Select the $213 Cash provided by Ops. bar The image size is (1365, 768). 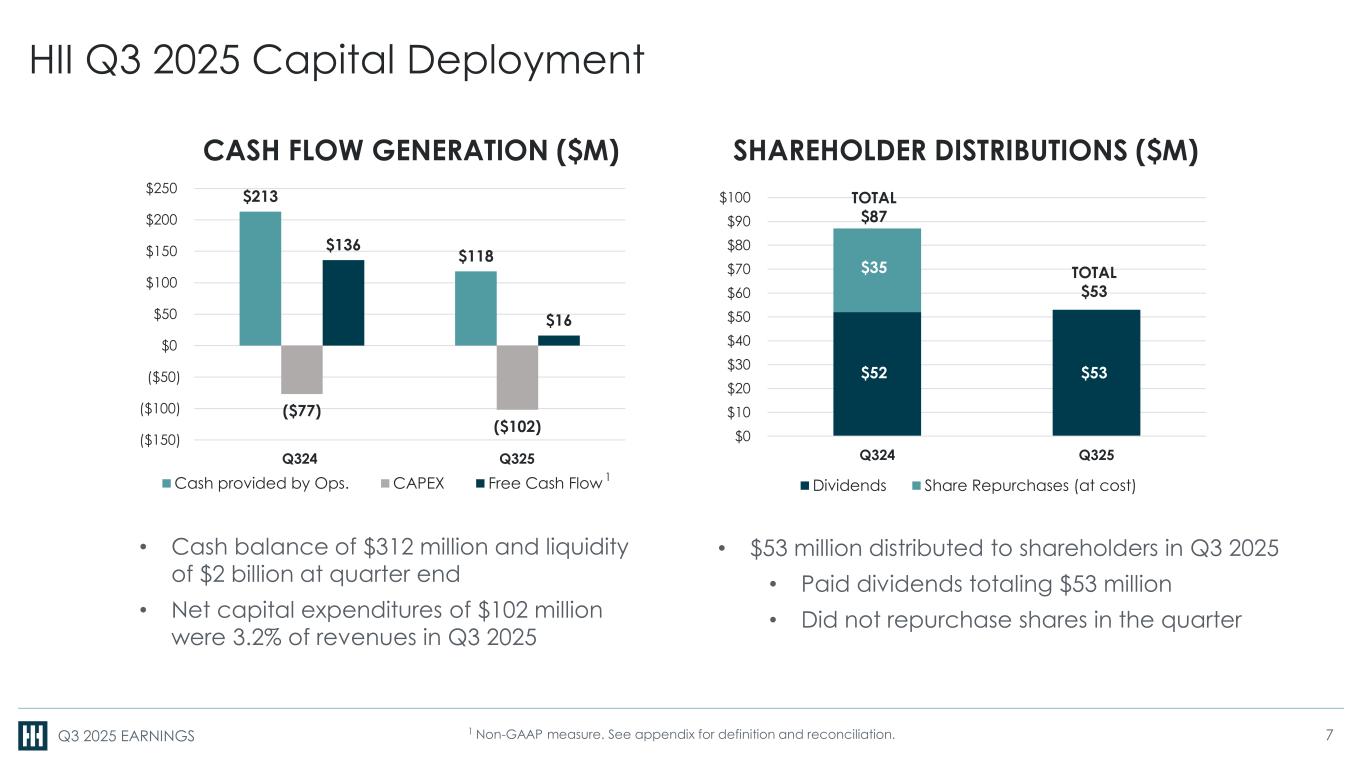(260, 278)
